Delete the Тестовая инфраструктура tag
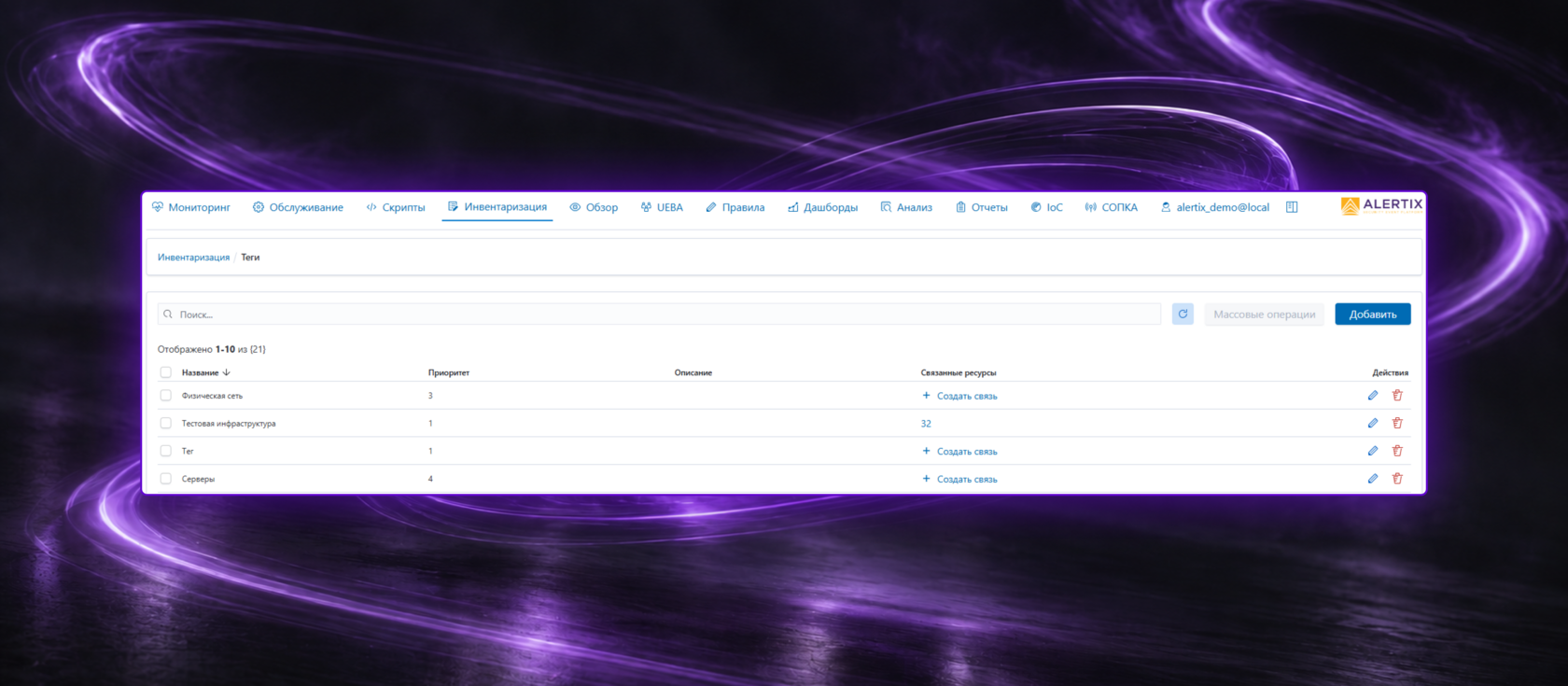 coord(1397,423)
